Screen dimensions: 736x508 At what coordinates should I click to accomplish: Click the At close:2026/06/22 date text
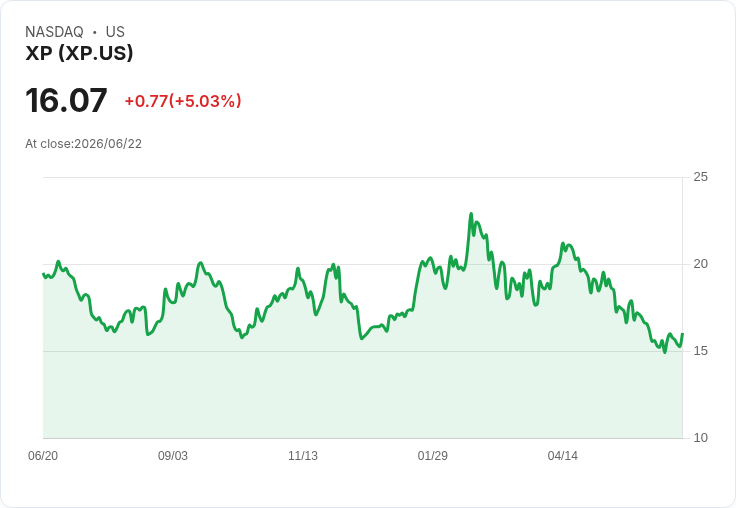click(x=84, y=144)
